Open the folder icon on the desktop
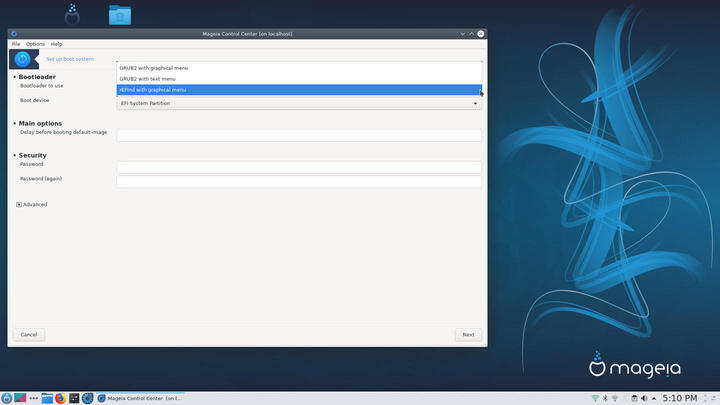 coord(120,15)
